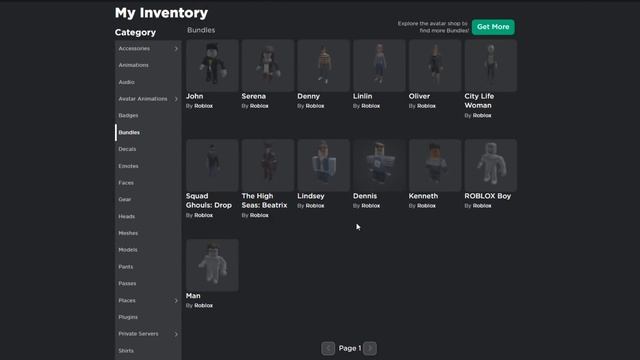
Task: Click the Serena bundle name link
Action: coord(253,96)
